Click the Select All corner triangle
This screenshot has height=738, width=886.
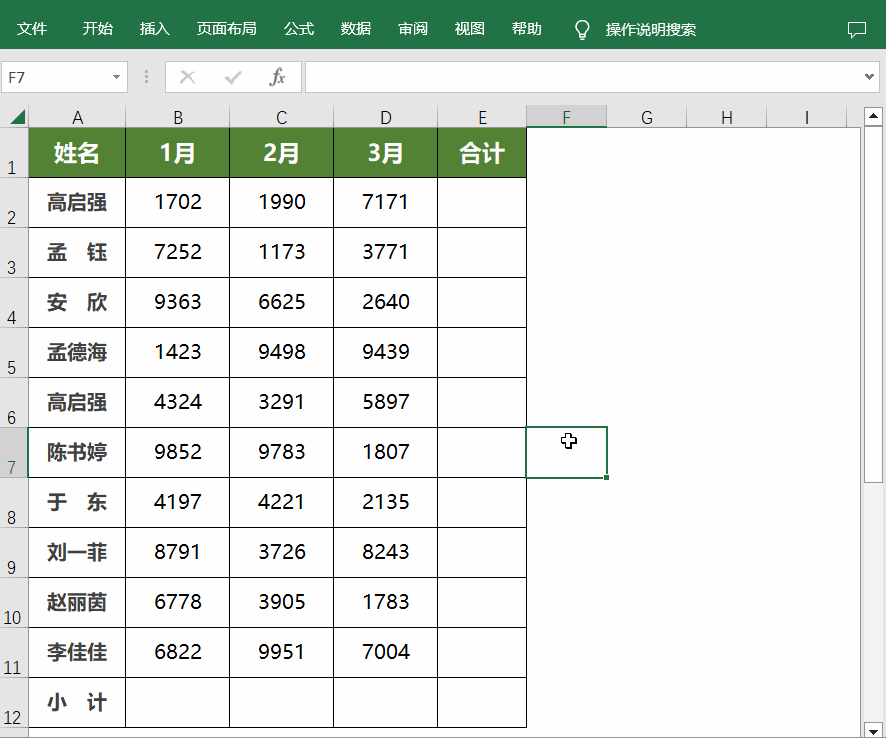16,117
